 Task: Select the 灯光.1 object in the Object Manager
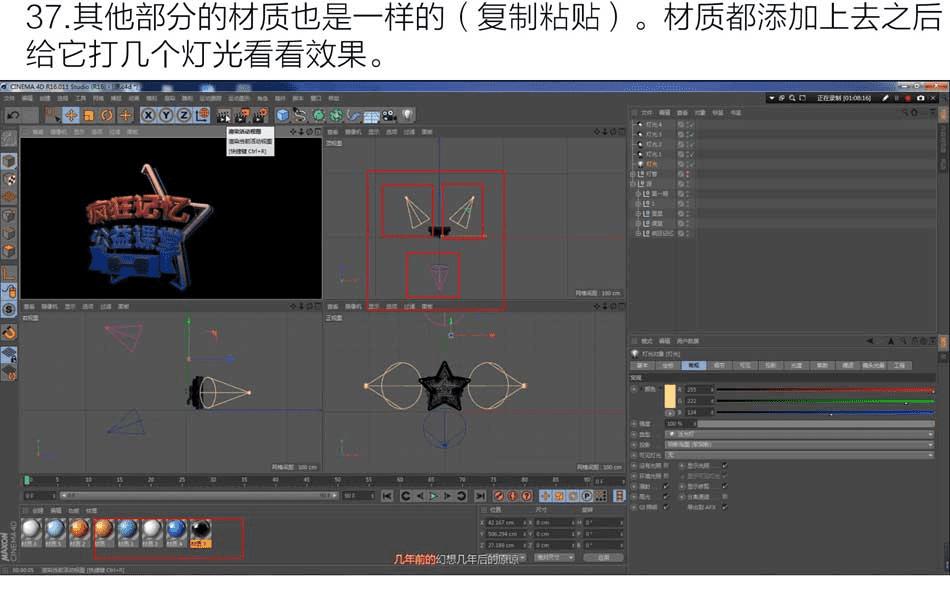point(654,154)
